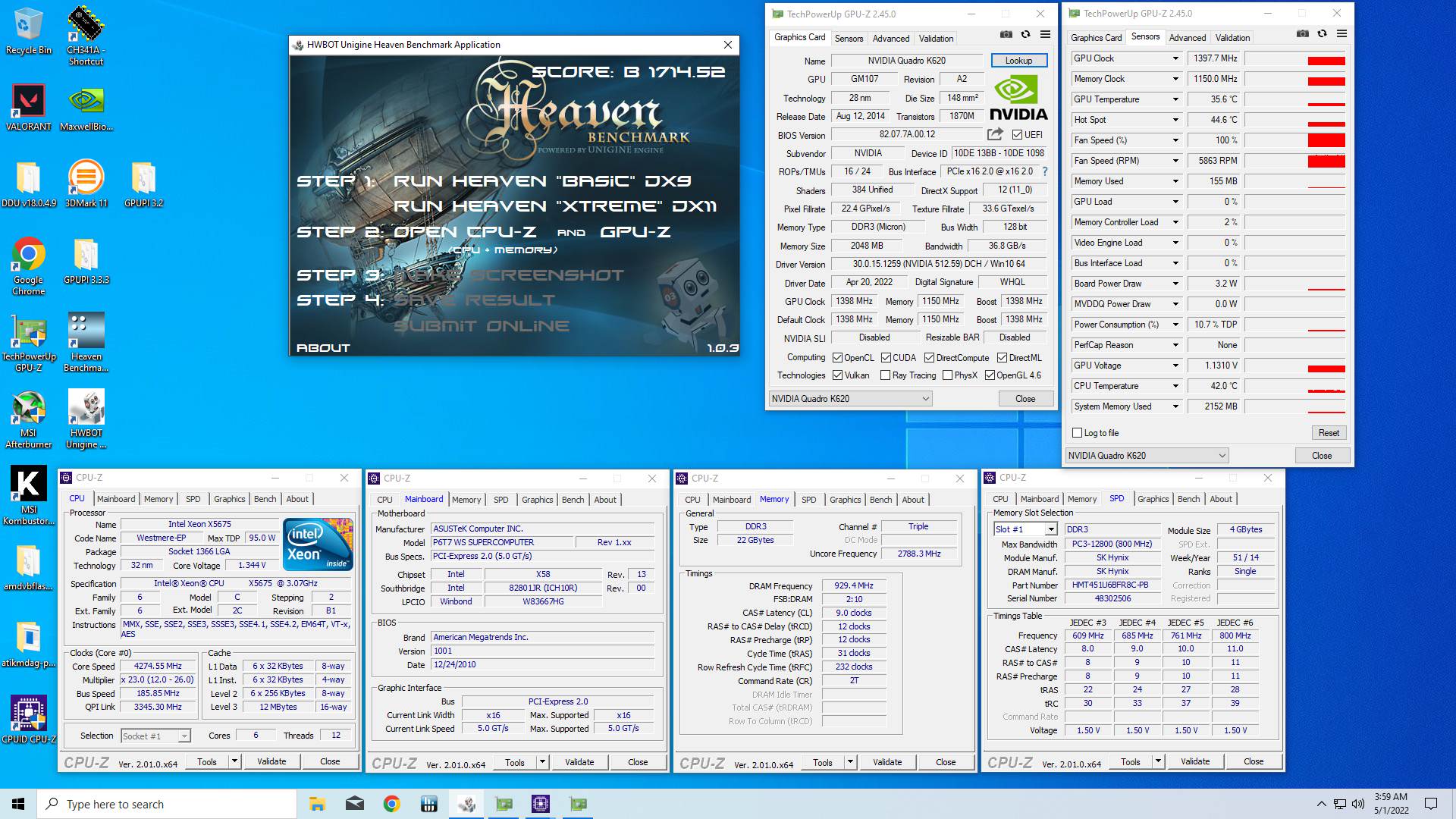Refresh GPU-Z Graphics Card window
1456x819 pixels.
(x=1025, y=34)
